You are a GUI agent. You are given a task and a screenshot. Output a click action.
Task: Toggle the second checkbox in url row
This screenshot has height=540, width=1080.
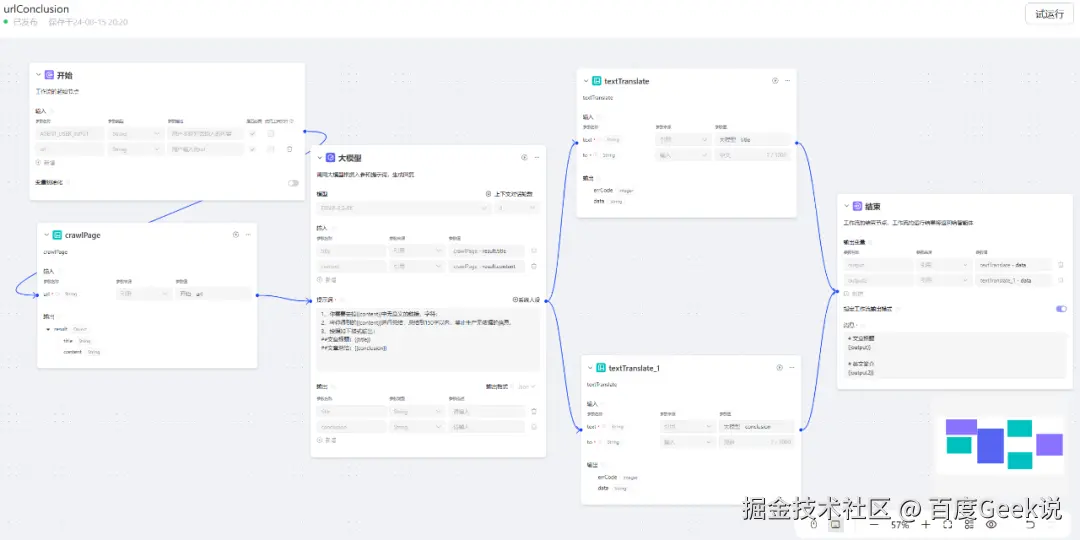tap(271, 149)
